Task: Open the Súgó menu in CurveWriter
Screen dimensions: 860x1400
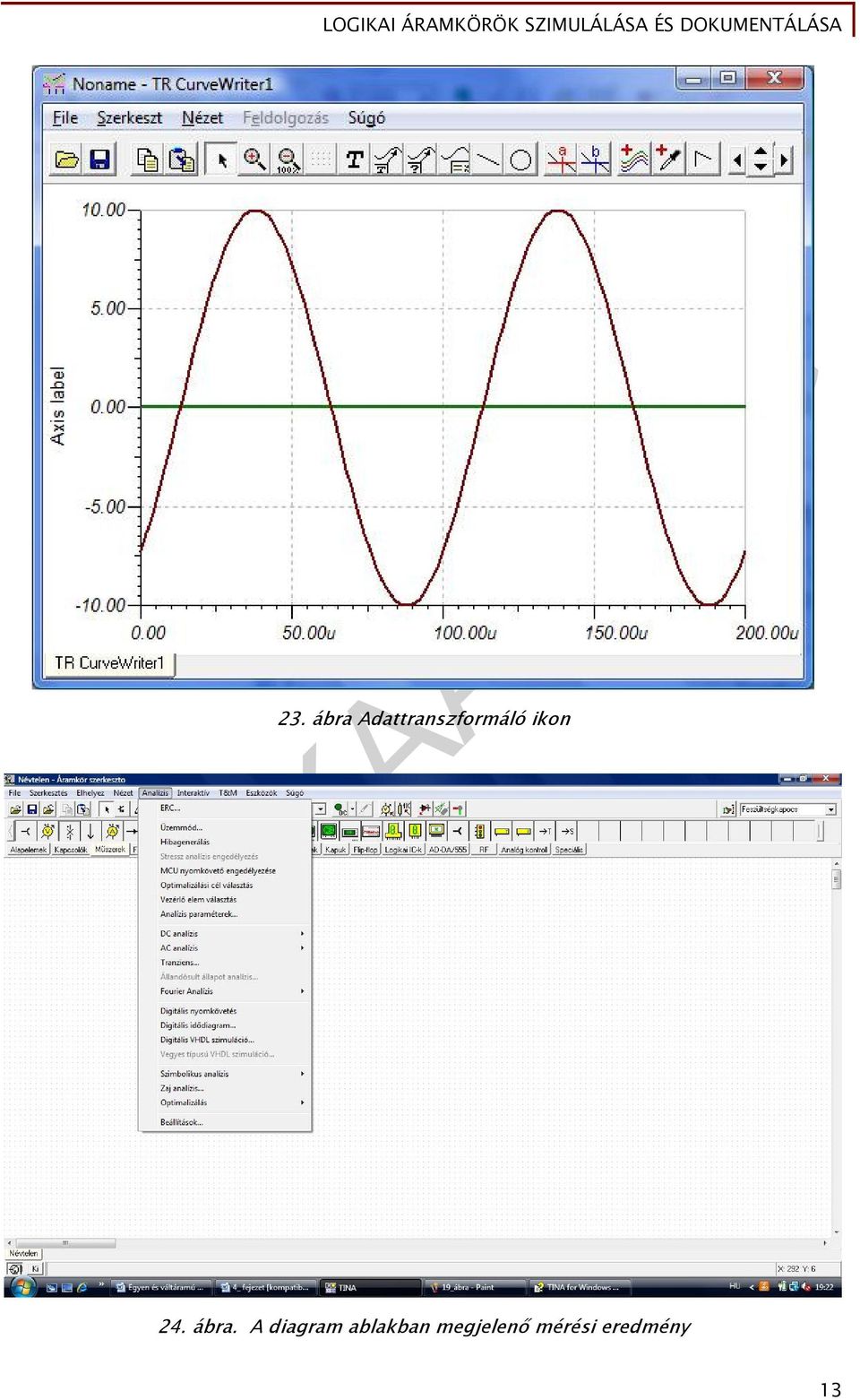Action: (x=366, y=117)
